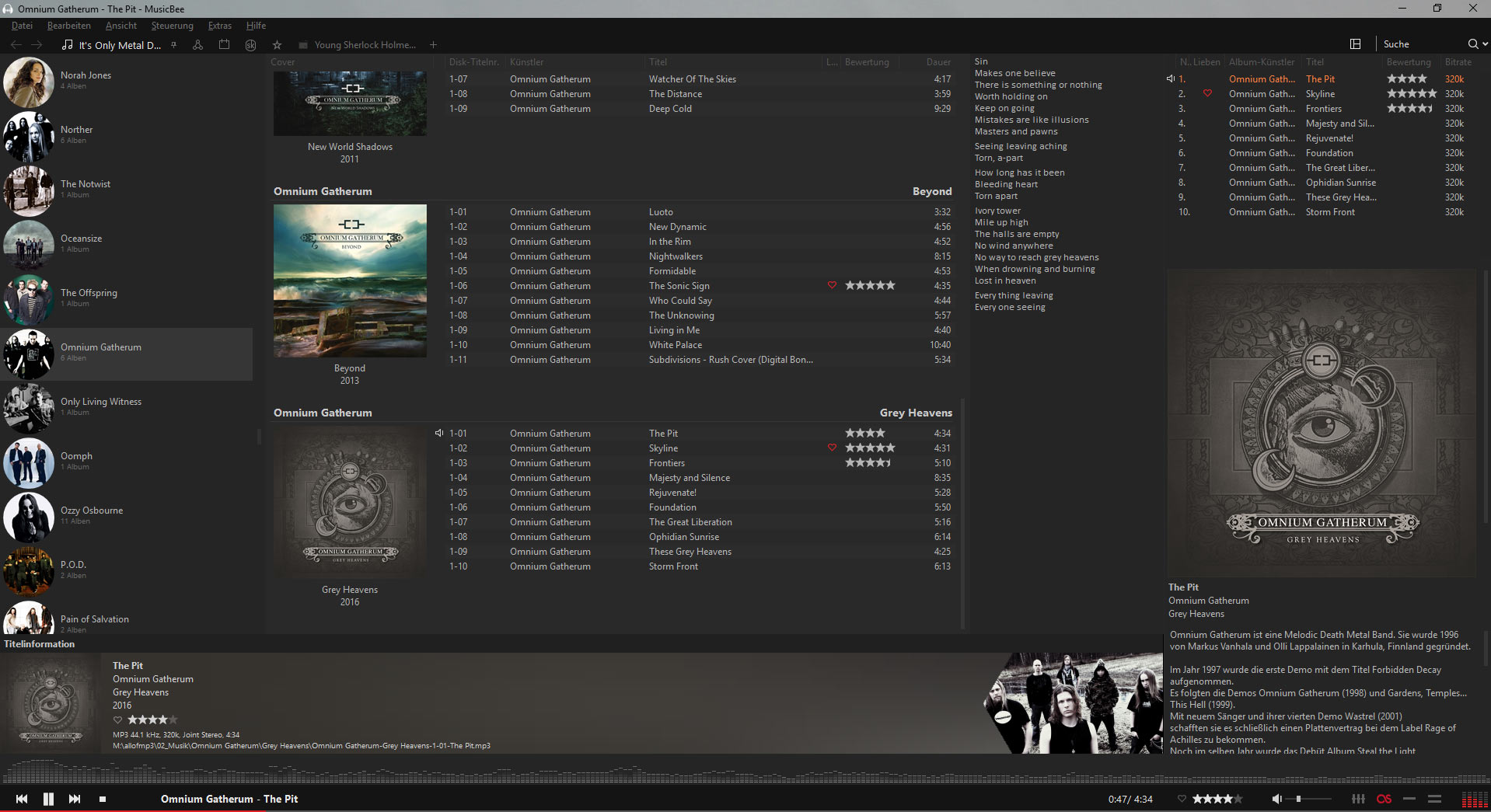1491x812 pixels.
Task: Open the calendar tab icon
Action: click(x=224, y=45)
